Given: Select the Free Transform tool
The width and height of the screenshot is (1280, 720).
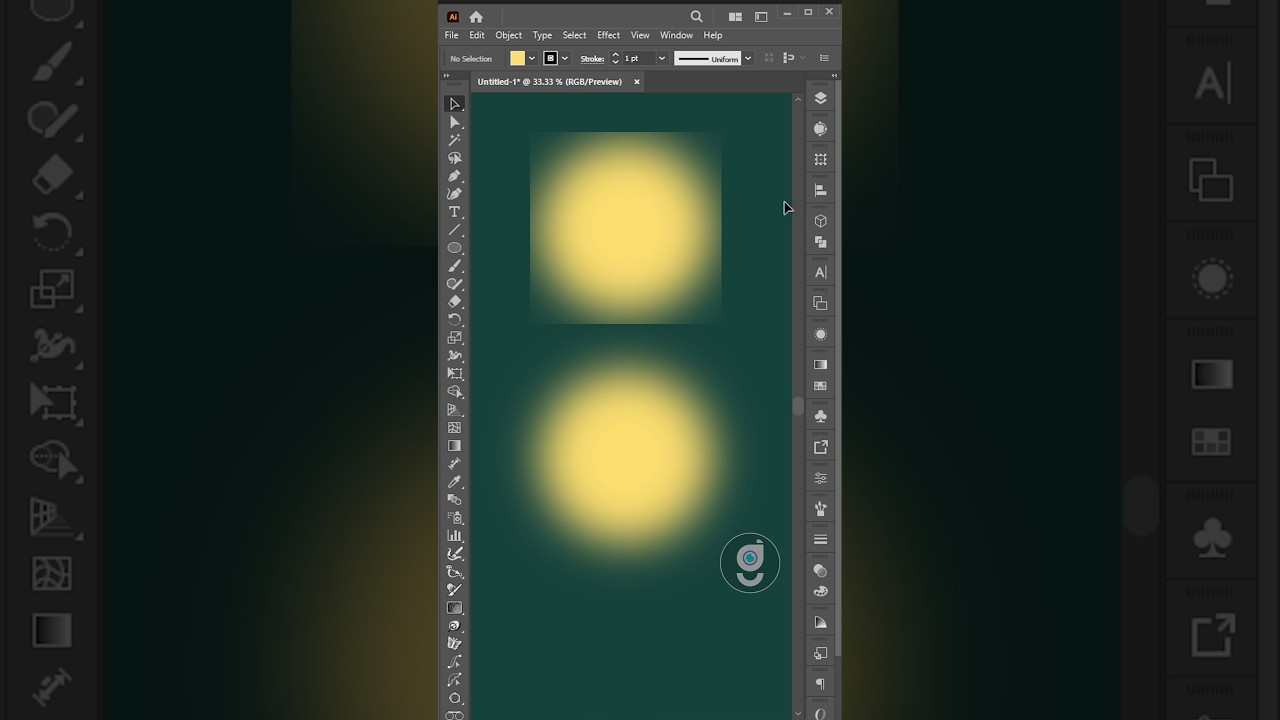Looking at the screenshot, I should coord(454,374).
